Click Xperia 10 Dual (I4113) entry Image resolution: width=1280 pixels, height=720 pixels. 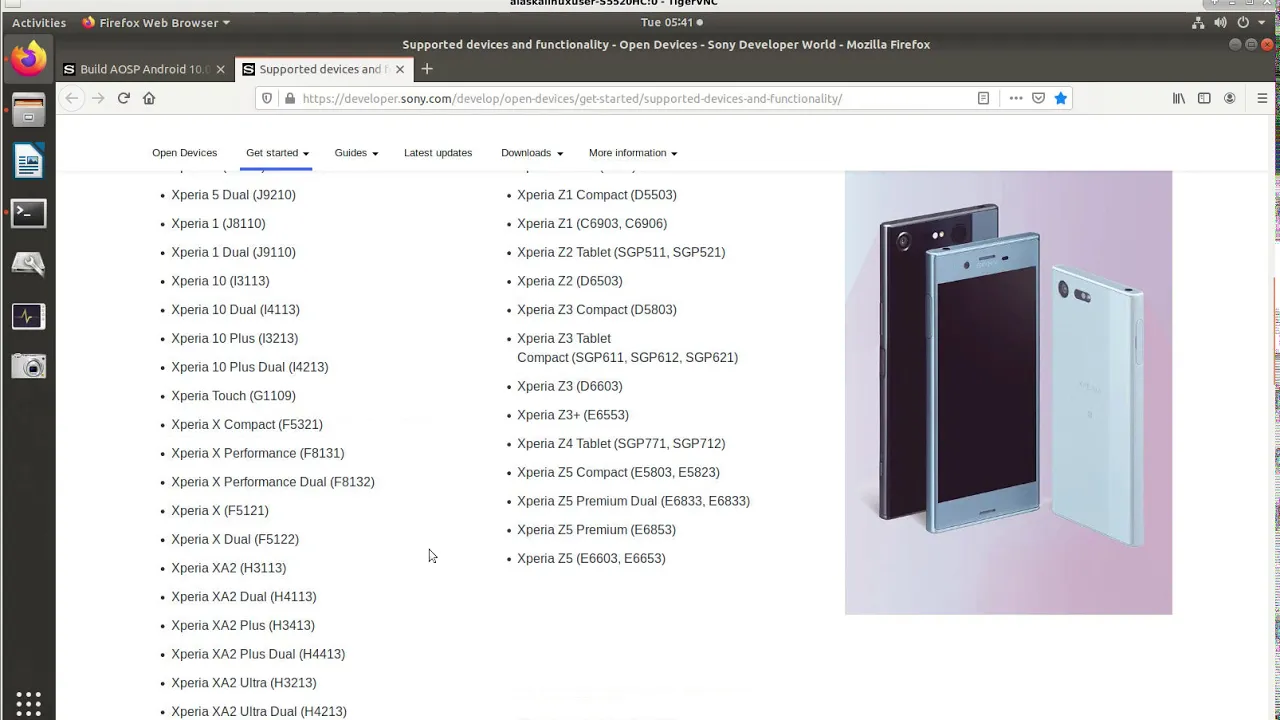tap(235, 310)
